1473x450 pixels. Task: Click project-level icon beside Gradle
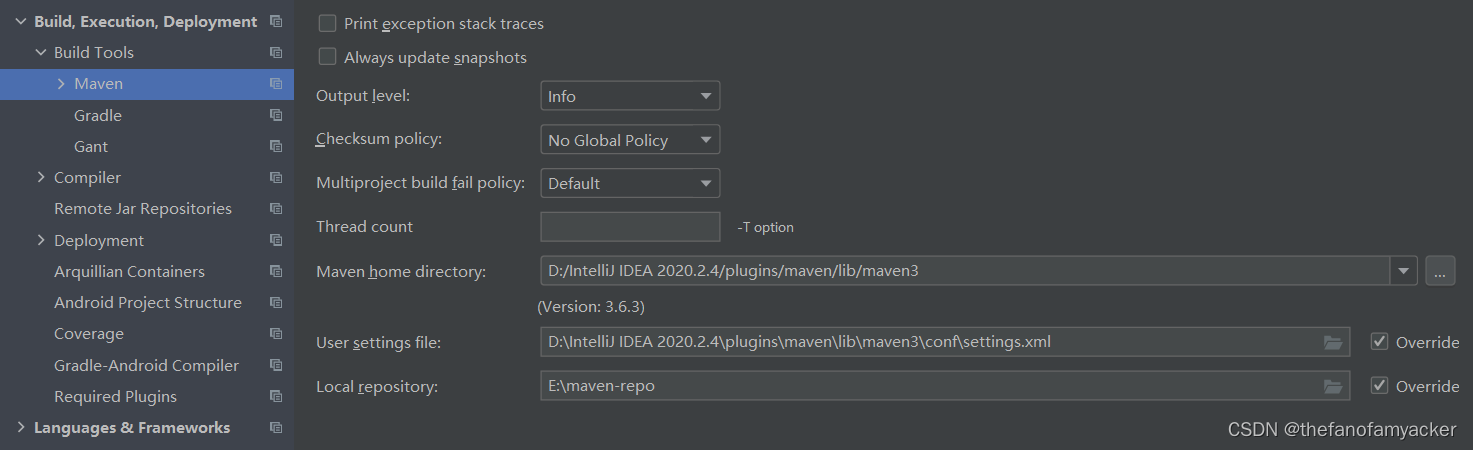coord(276,115)
